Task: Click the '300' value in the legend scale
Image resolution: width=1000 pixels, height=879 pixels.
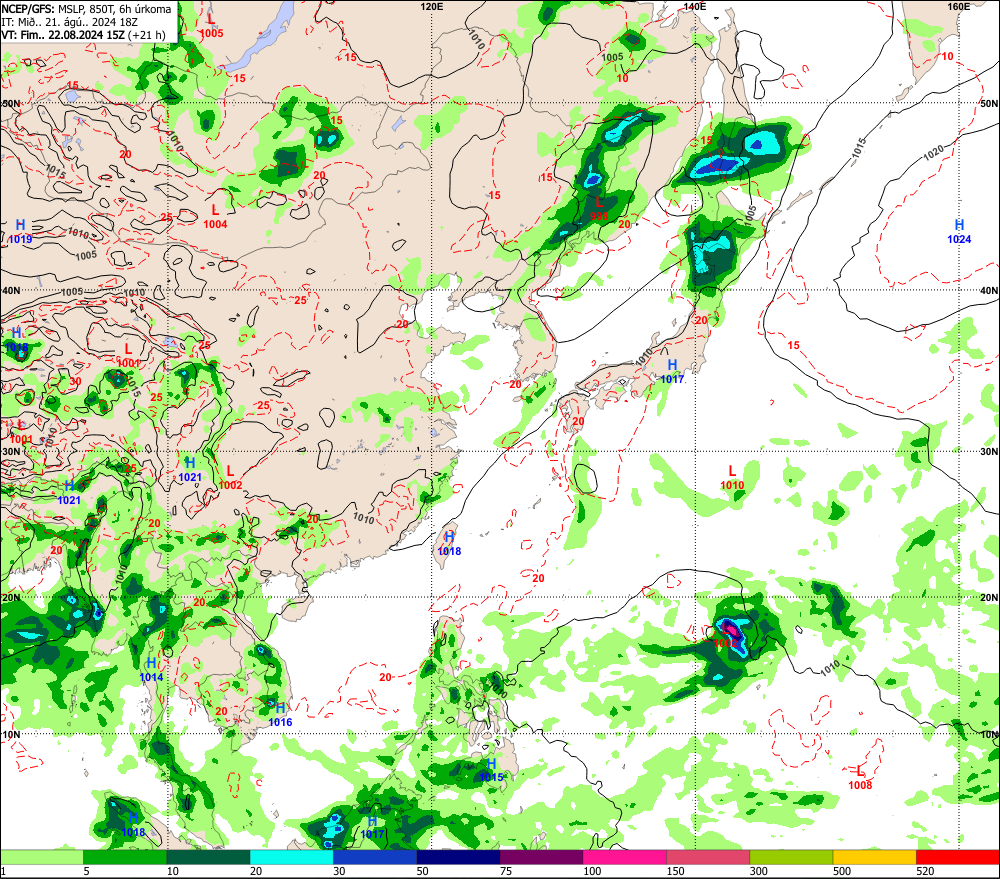Action: click(758, 871)
